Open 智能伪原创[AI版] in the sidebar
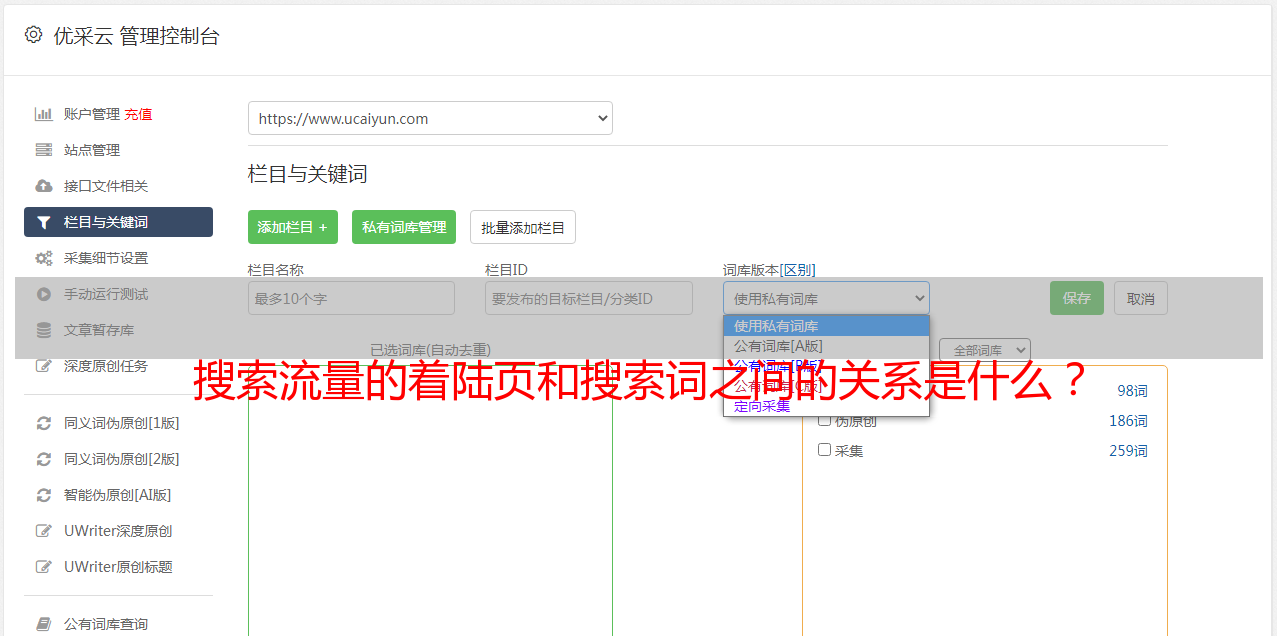 coord(118,495)
